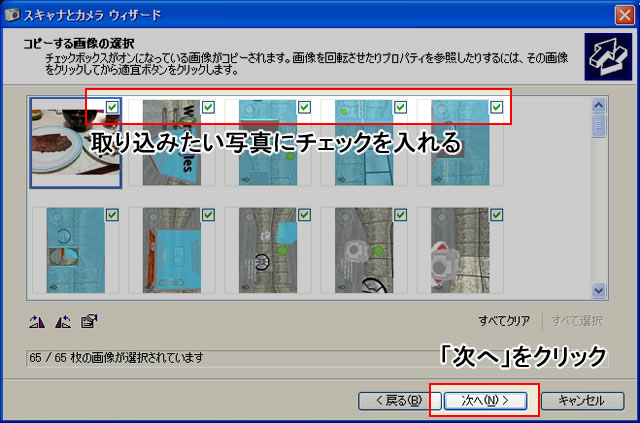Toggle checkbox of third thumbnail in bottom row

click(304, 215)
